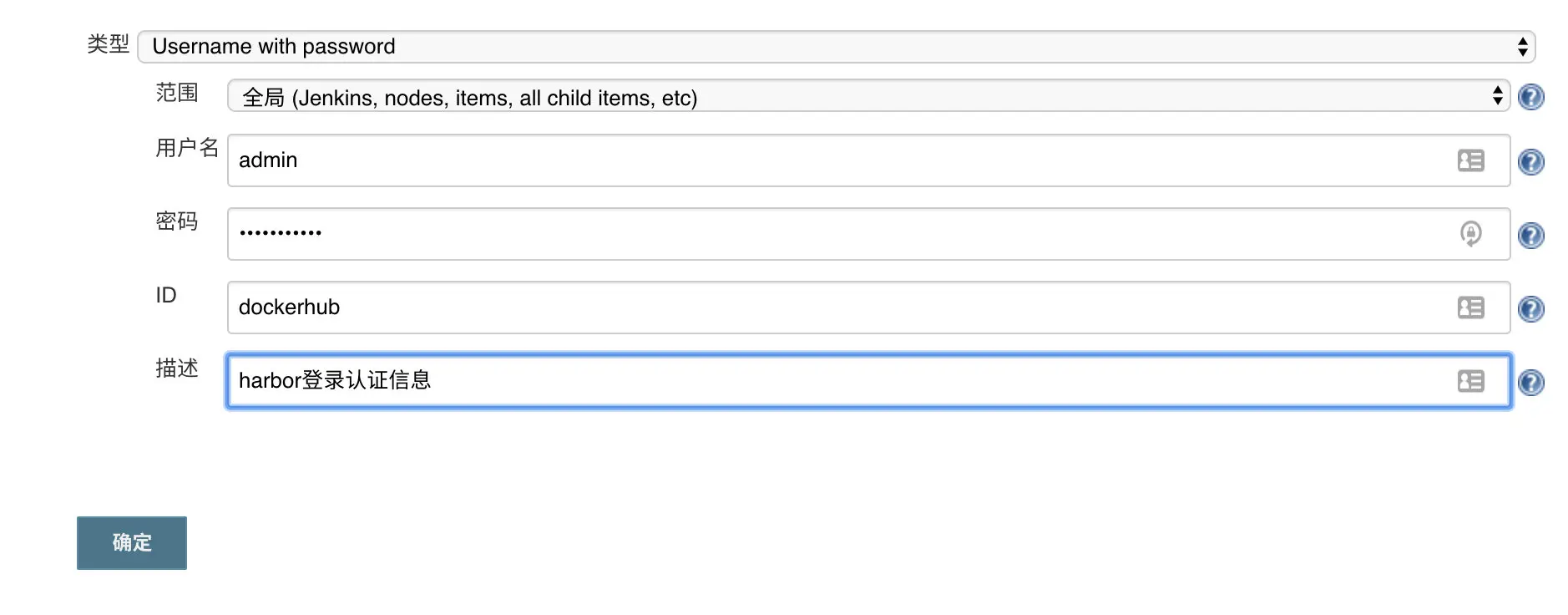
Task: Click the arrows on the Username with password selector
Action: [x=1521, y=46]
